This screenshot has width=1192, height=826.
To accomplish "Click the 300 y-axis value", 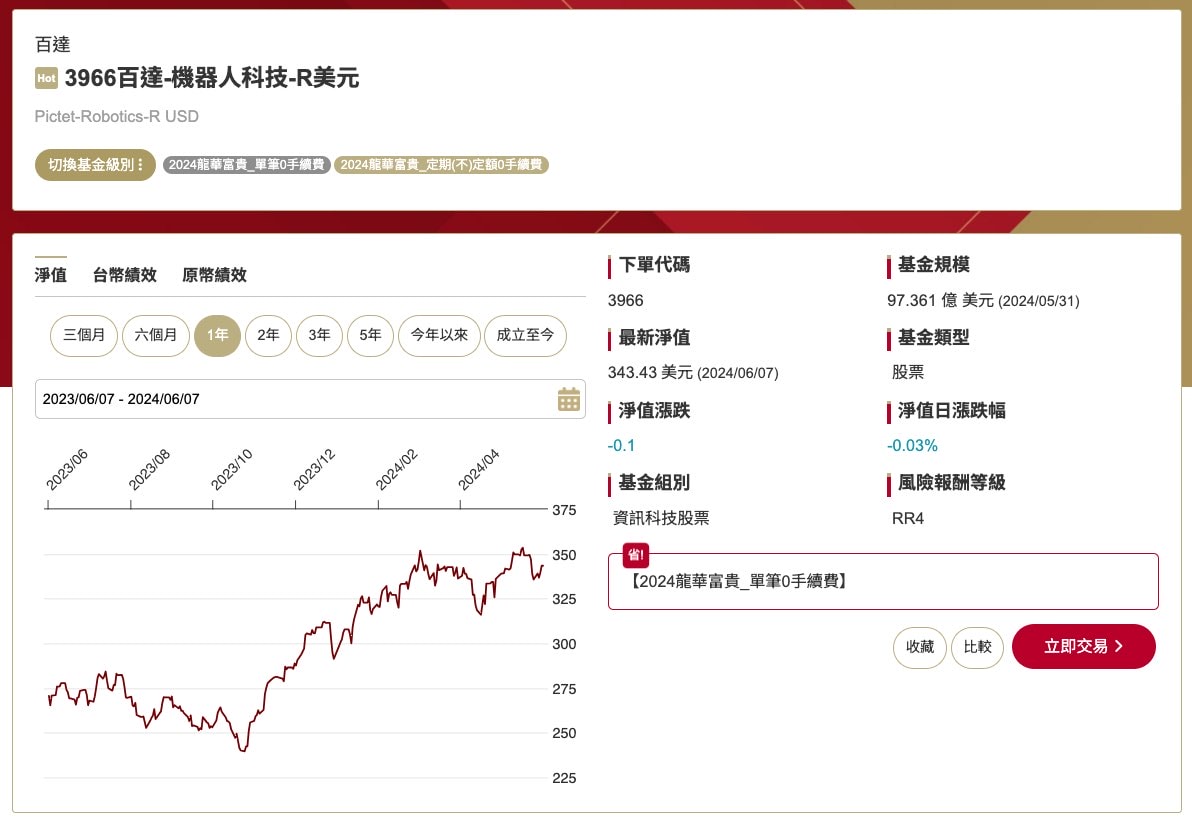I will pos(564,644).
